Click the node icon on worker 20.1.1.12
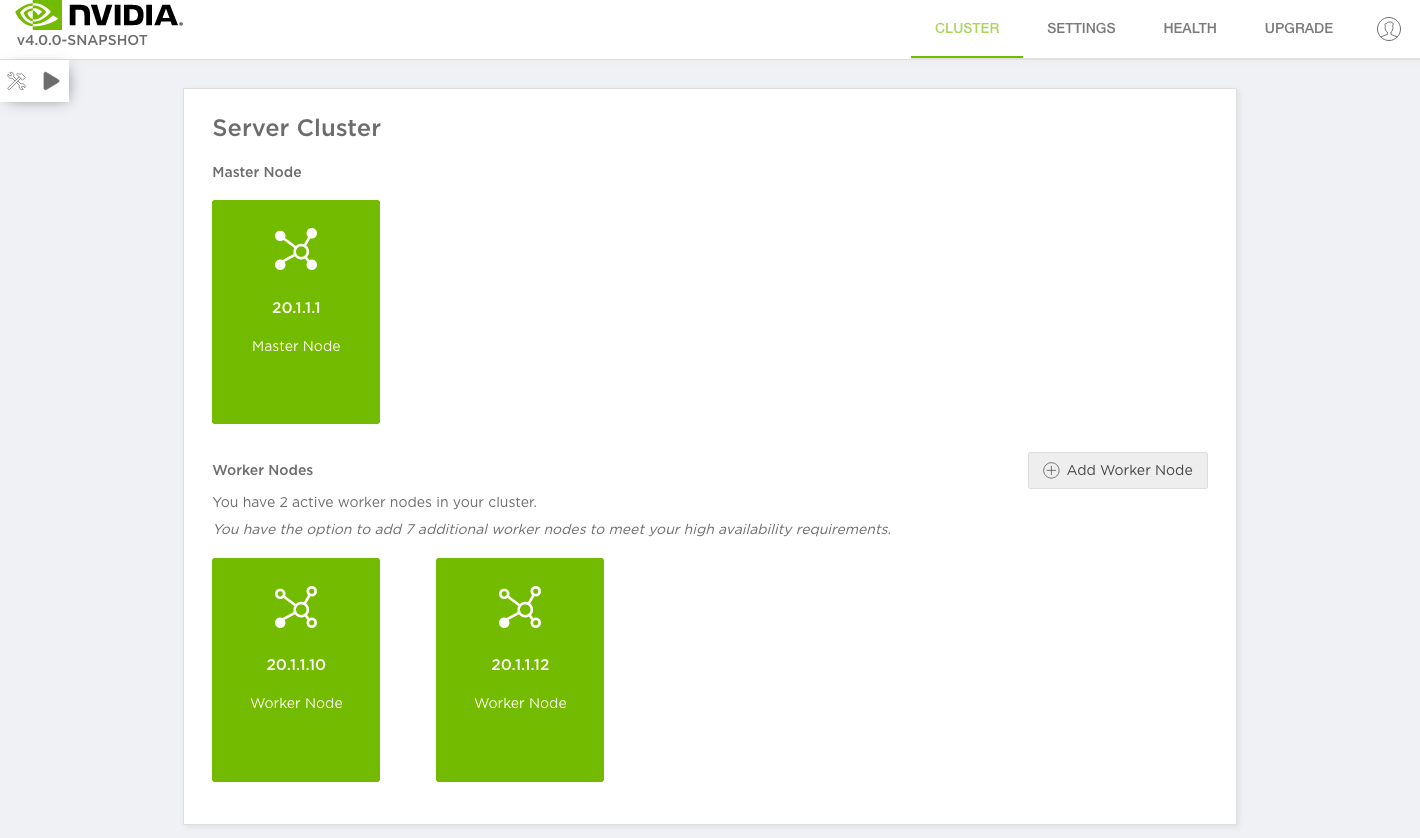 point(520,607)
